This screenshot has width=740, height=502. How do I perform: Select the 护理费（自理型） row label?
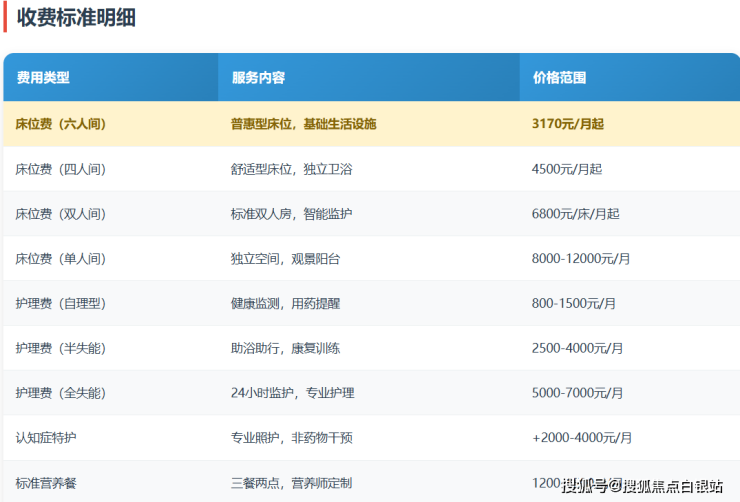point(61,303)
